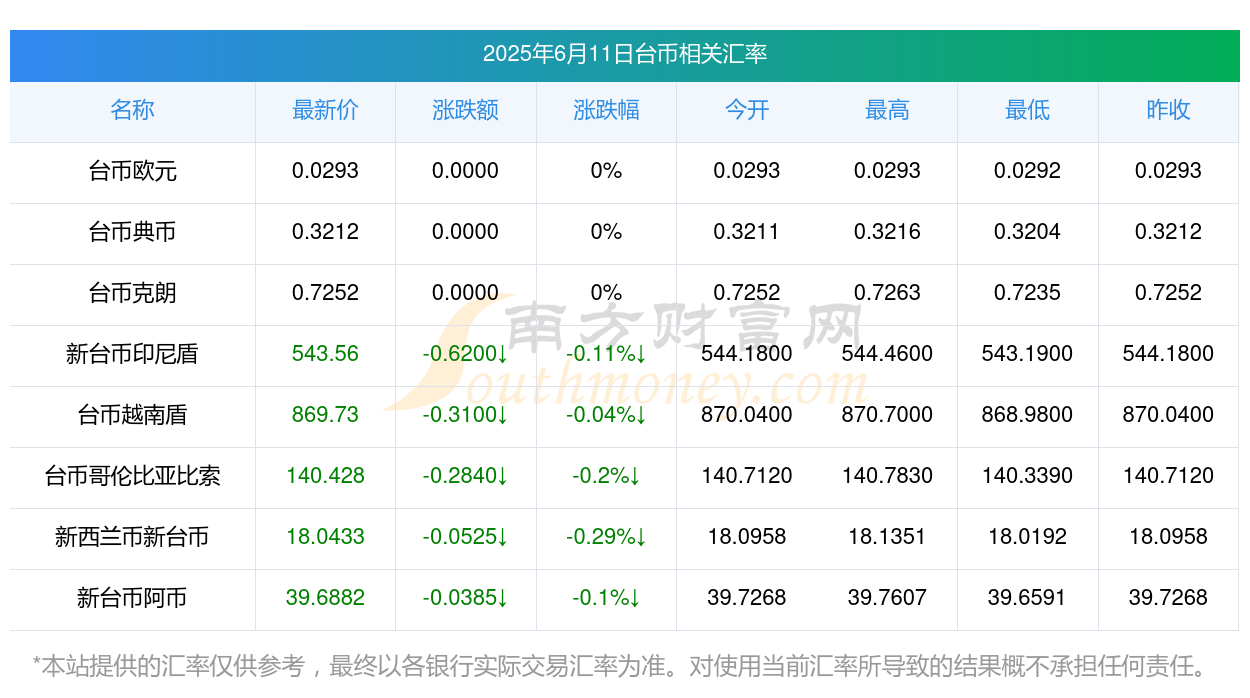
Task: Click change amount -0.0525↓
Action: (x=465, y=537)
